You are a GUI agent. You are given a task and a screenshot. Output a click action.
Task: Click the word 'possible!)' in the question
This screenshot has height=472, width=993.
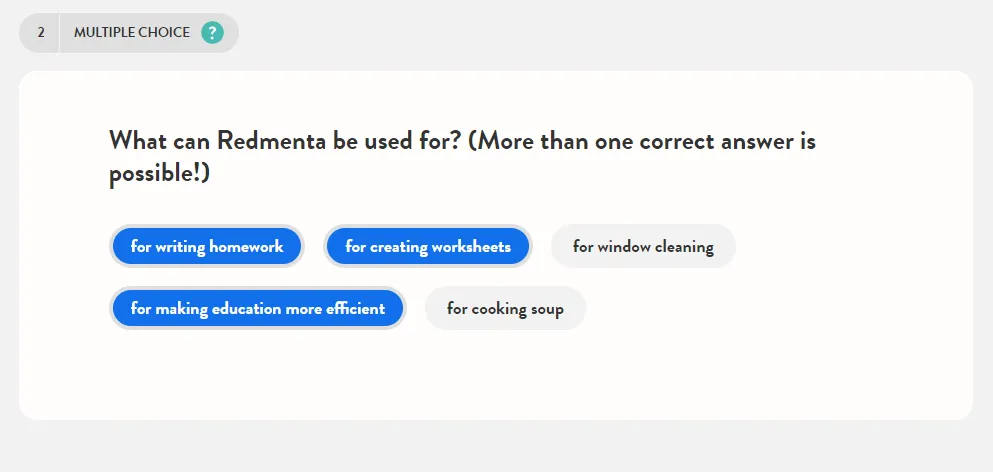coord(159,173)
